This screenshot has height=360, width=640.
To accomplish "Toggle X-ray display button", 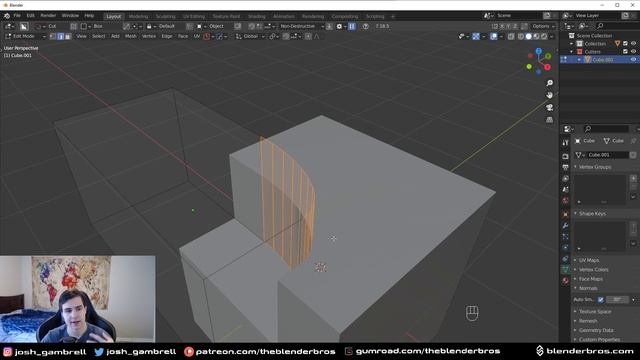I will point(511,36).
